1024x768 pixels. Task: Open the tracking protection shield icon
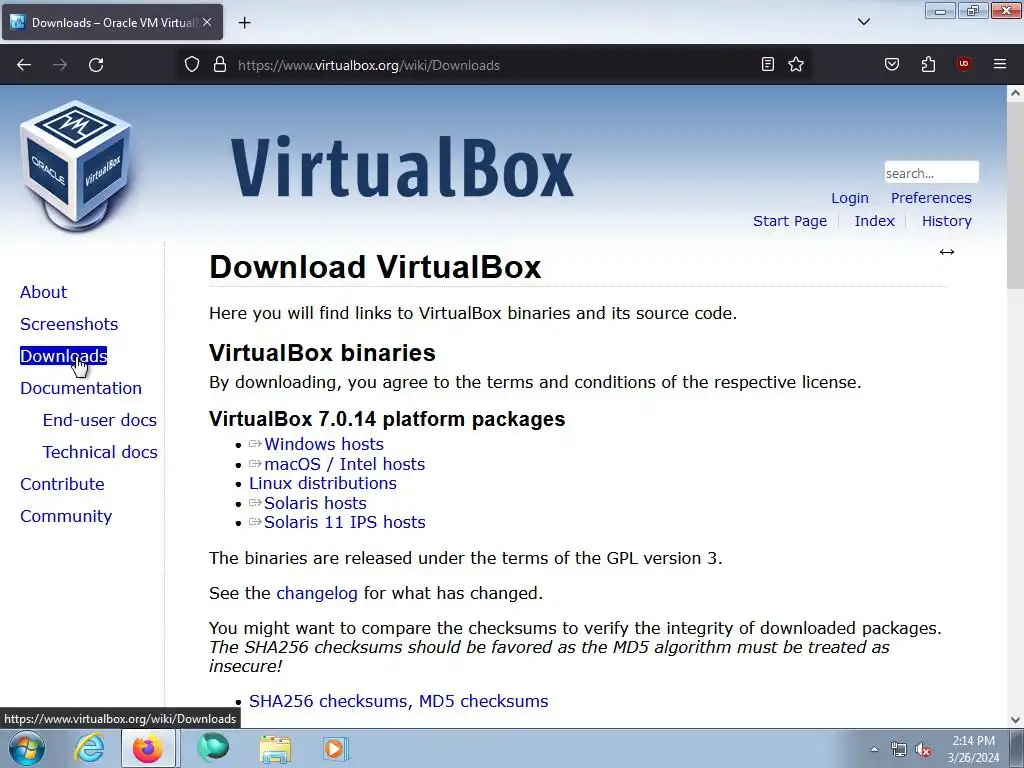tap(191, 65)
